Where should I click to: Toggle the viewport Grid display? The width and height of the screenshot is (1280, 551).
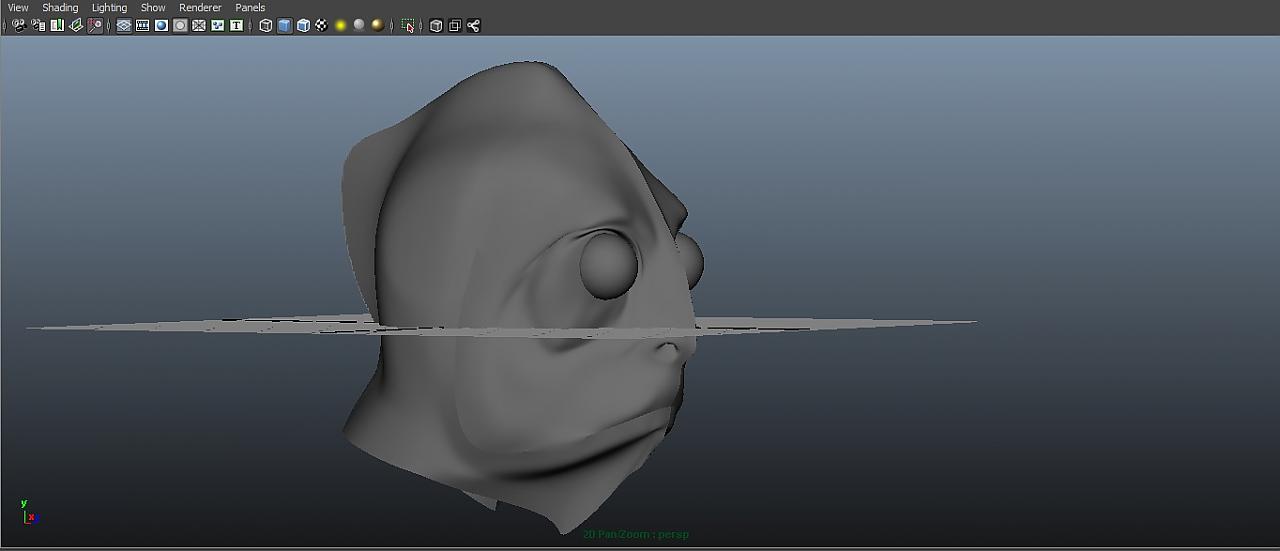[x=124, y=26]
